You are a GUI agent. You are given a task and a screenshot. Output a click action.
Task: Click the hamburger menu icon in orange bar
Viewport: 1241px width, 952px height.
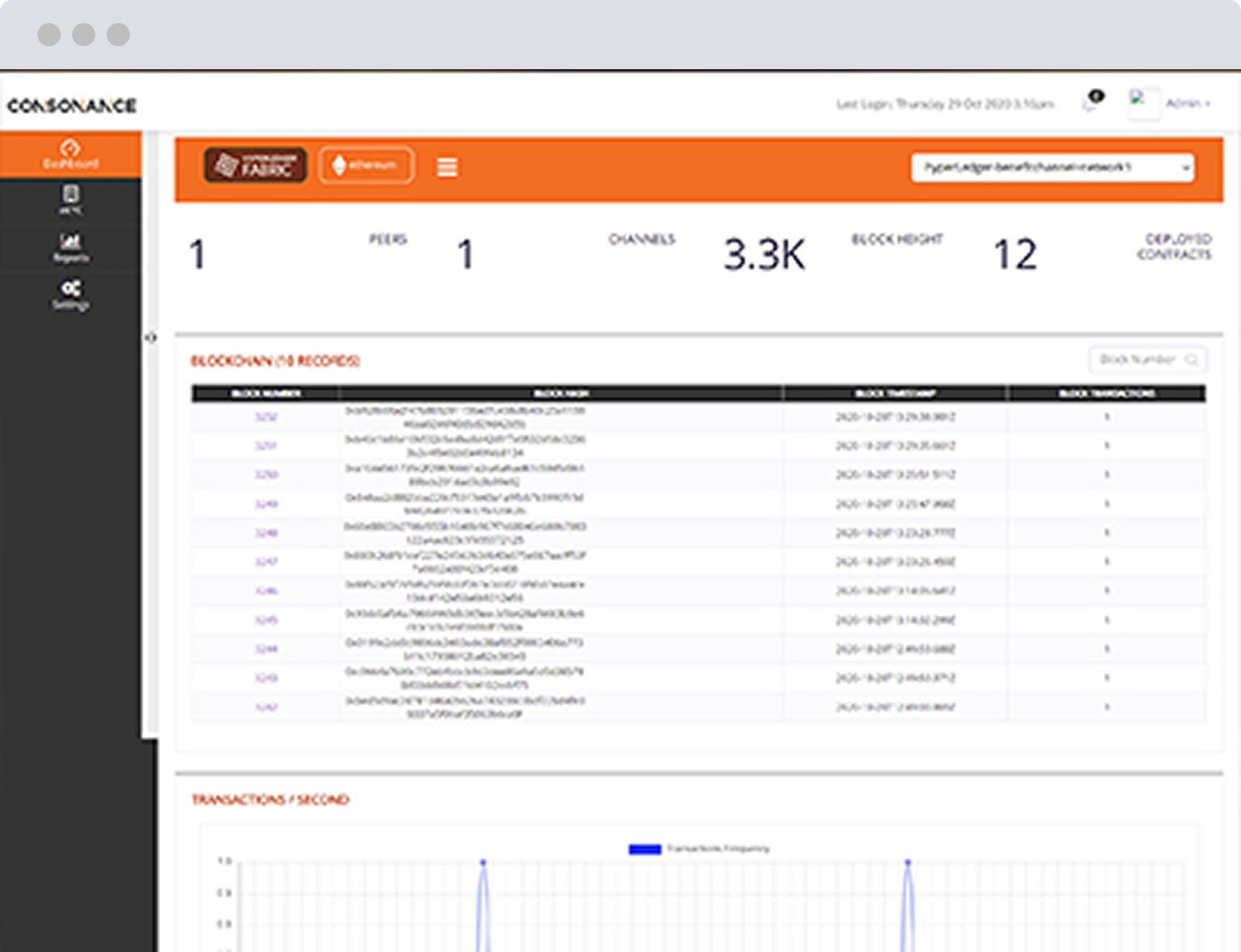(x=447, y=167)
